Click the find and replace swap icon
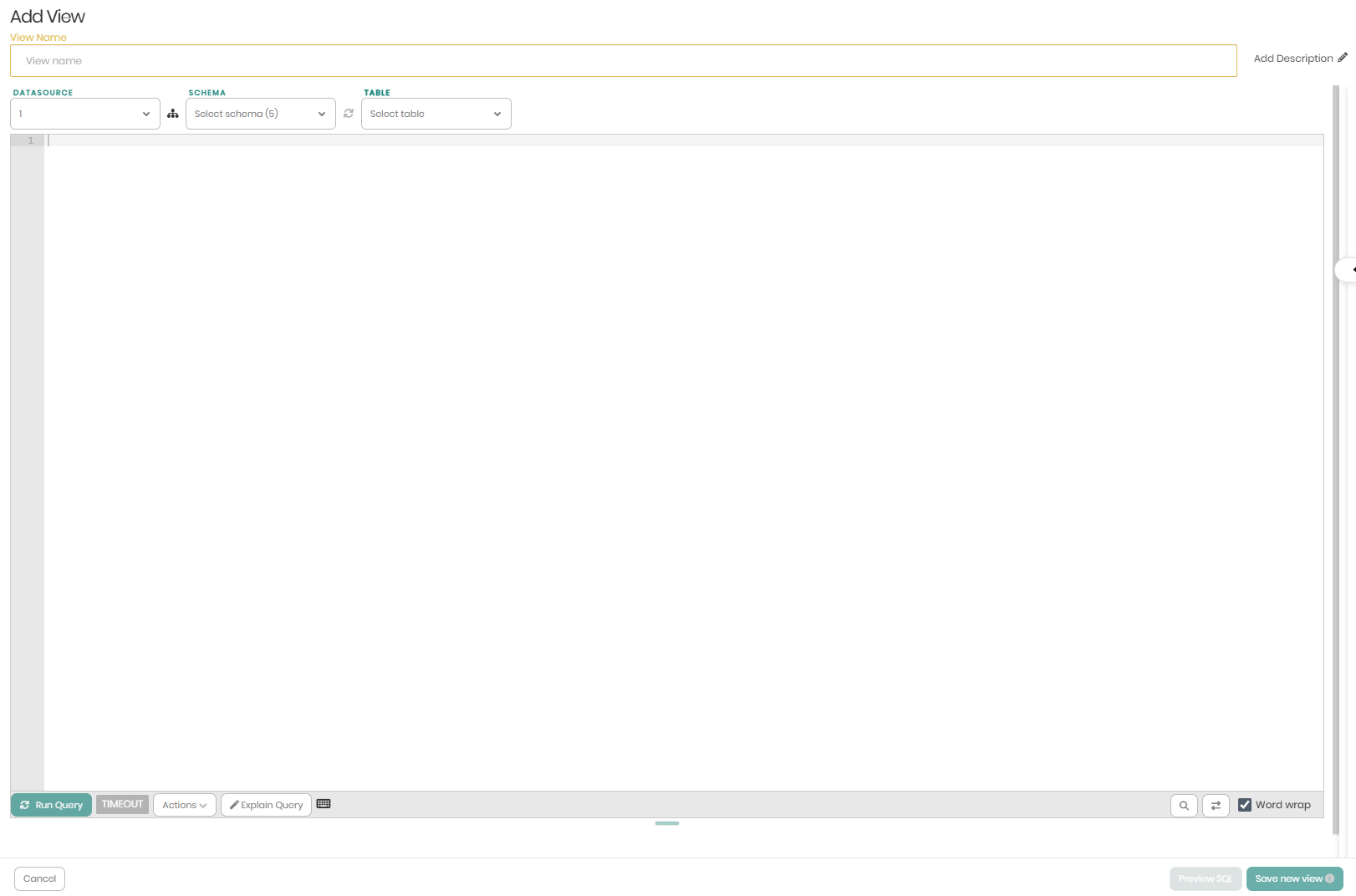The image size is (1356, 896). [1216, 805]
